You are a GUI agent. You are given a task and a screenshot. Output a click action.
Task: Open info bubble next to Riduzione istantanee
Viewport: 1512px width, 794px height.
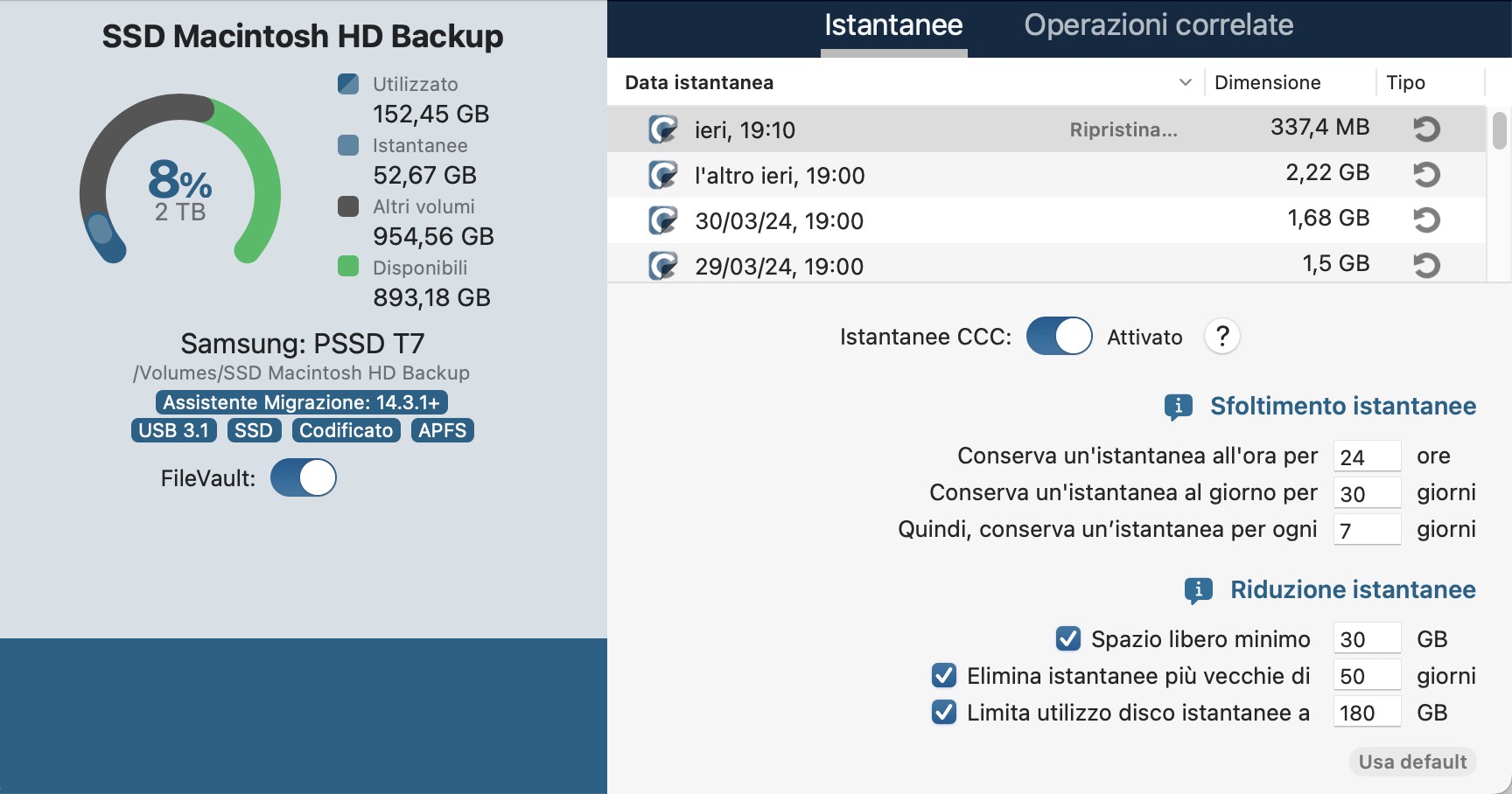pos(1198,590)
